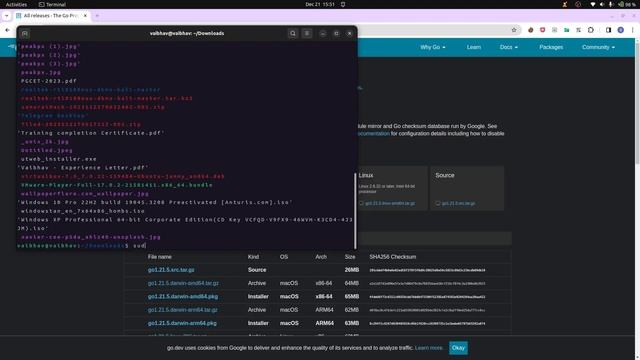Image resolution: width=640 pixels, height=360 pixels.
Task: Open the Chrome three-dot menu
Action: click(x=633, y=30)
